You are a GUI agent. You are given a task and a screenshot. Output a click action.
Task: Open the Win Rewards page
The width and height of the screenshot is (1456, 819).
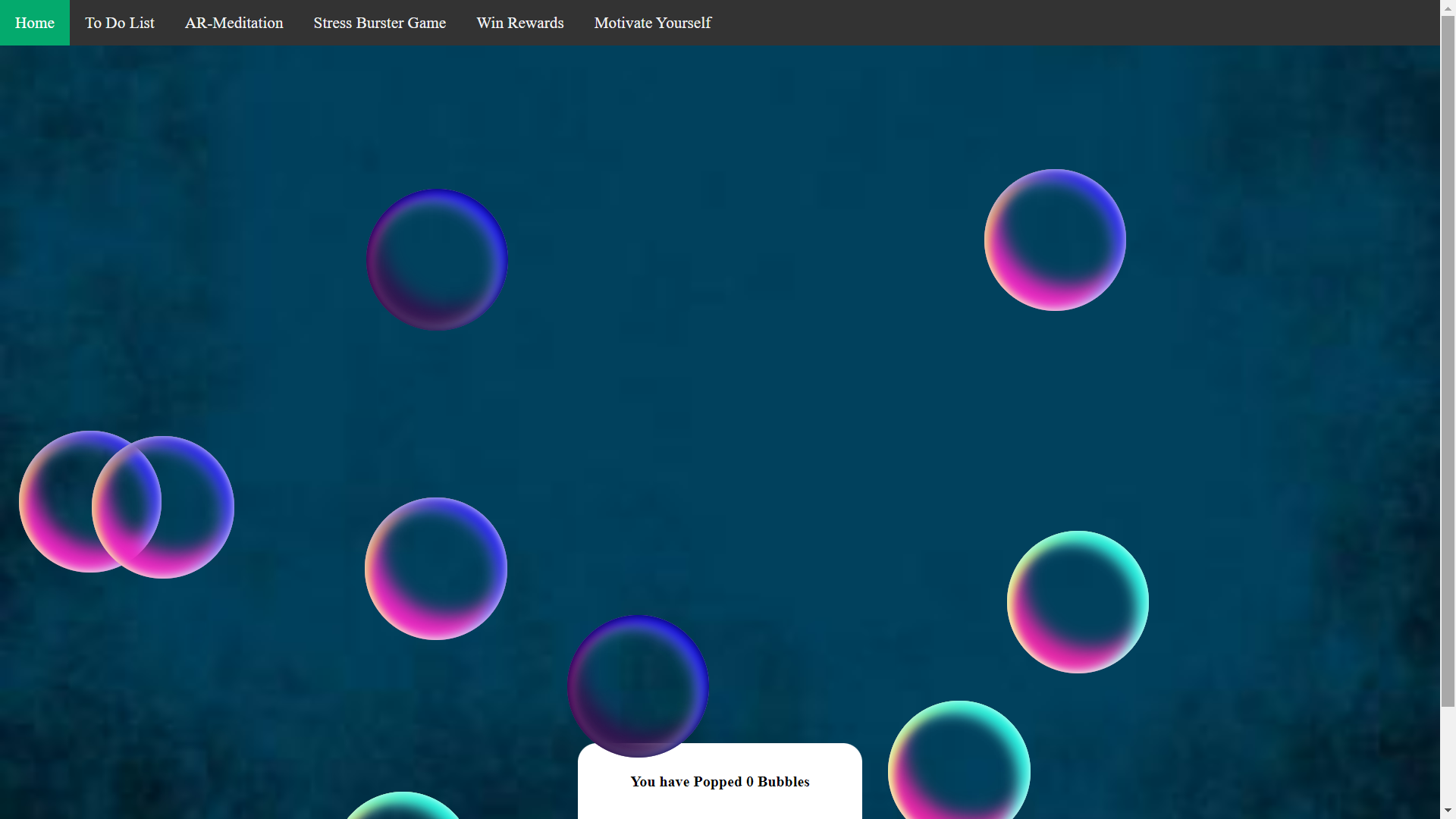pos(520,23)
